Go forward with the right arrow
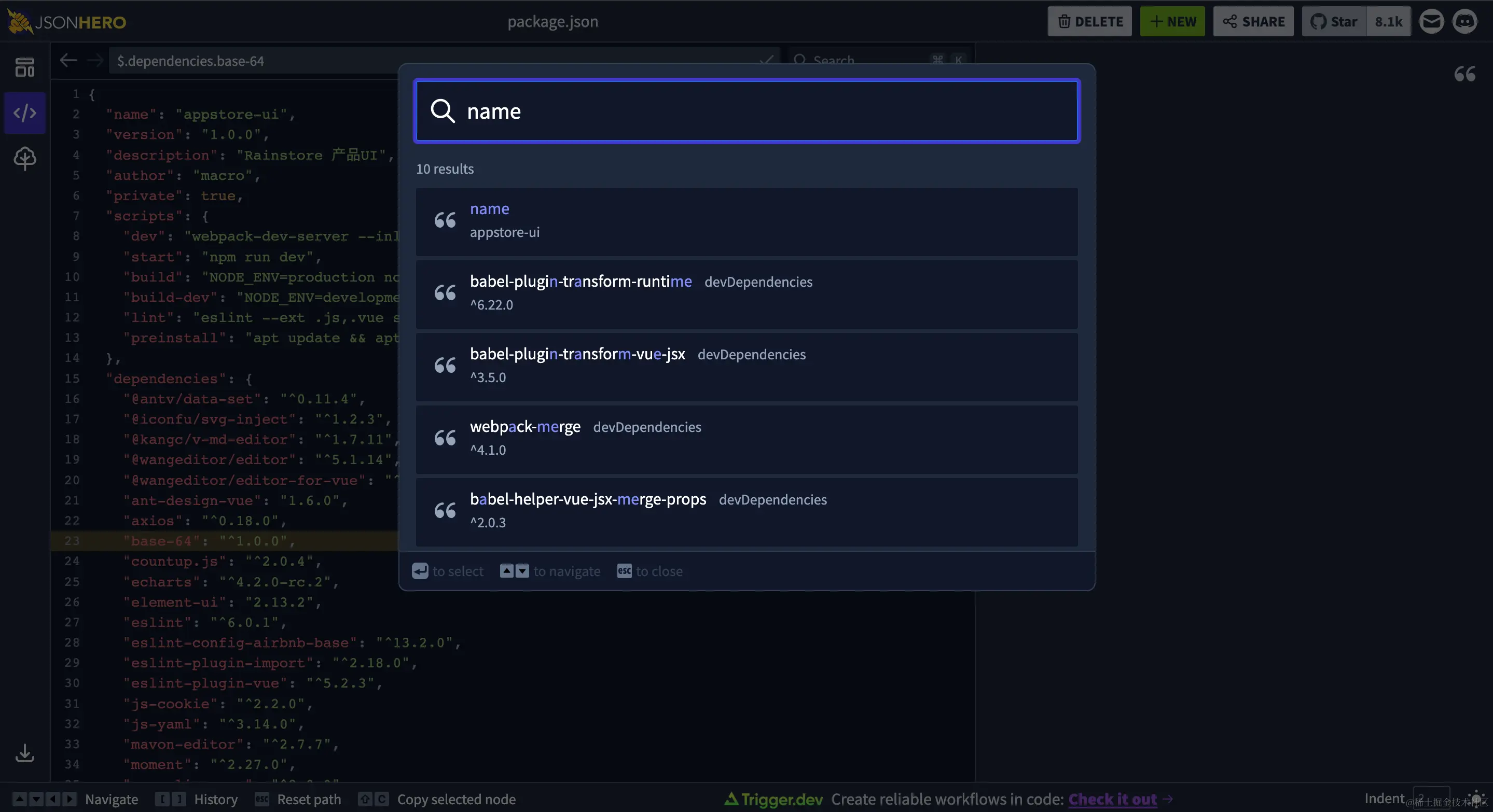The height and width of the screenshot is (812, 1493). (x=94, y=60)
